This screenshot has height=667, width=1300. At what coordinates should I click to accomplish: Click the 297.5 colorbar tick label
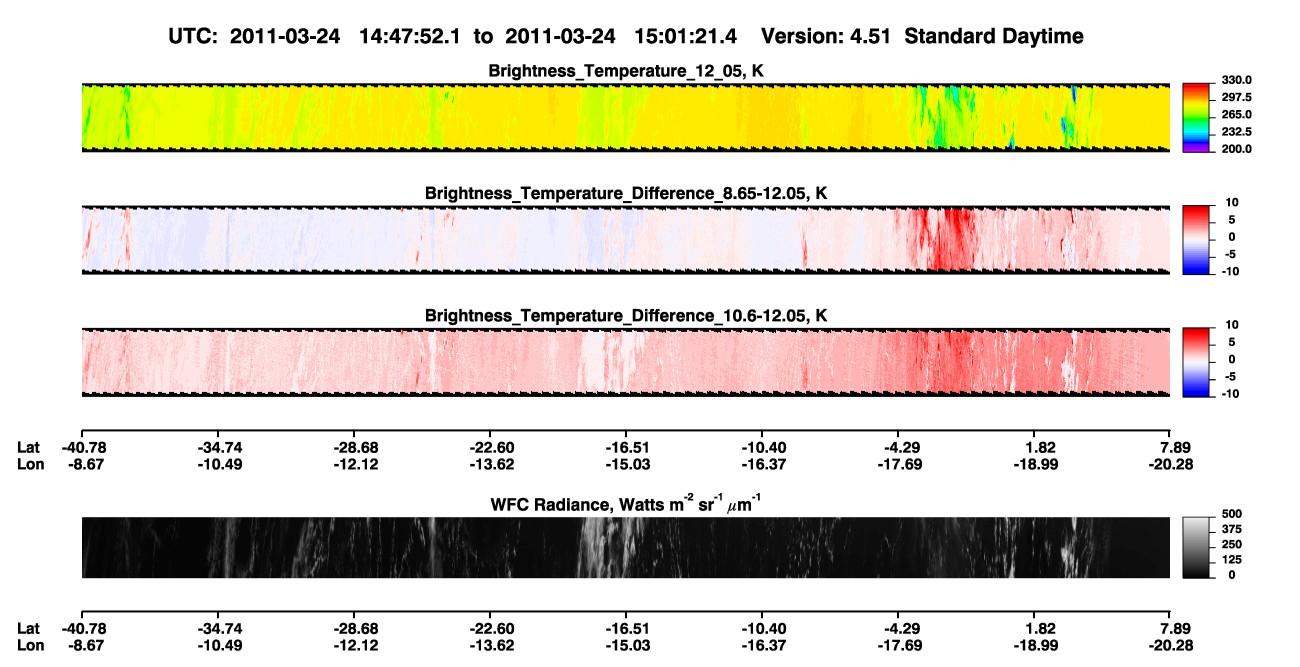click(x=1236, y=98)
